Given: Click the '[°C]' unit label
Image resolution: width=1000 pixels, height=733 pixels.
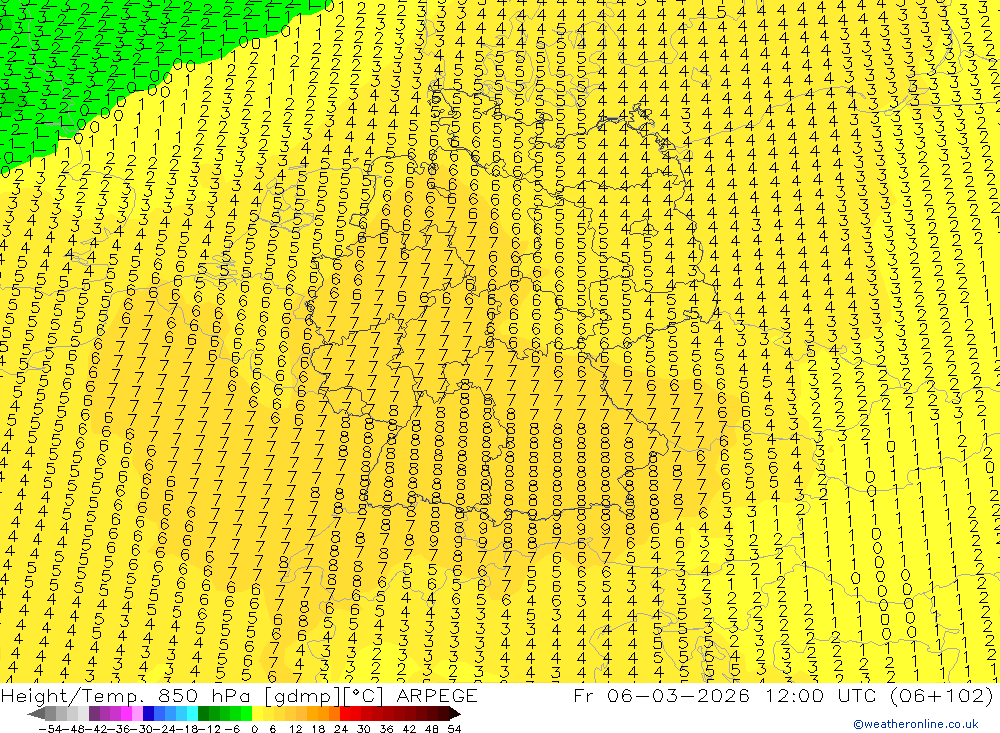Looking at the screenshot, I should tap(364, 697).
